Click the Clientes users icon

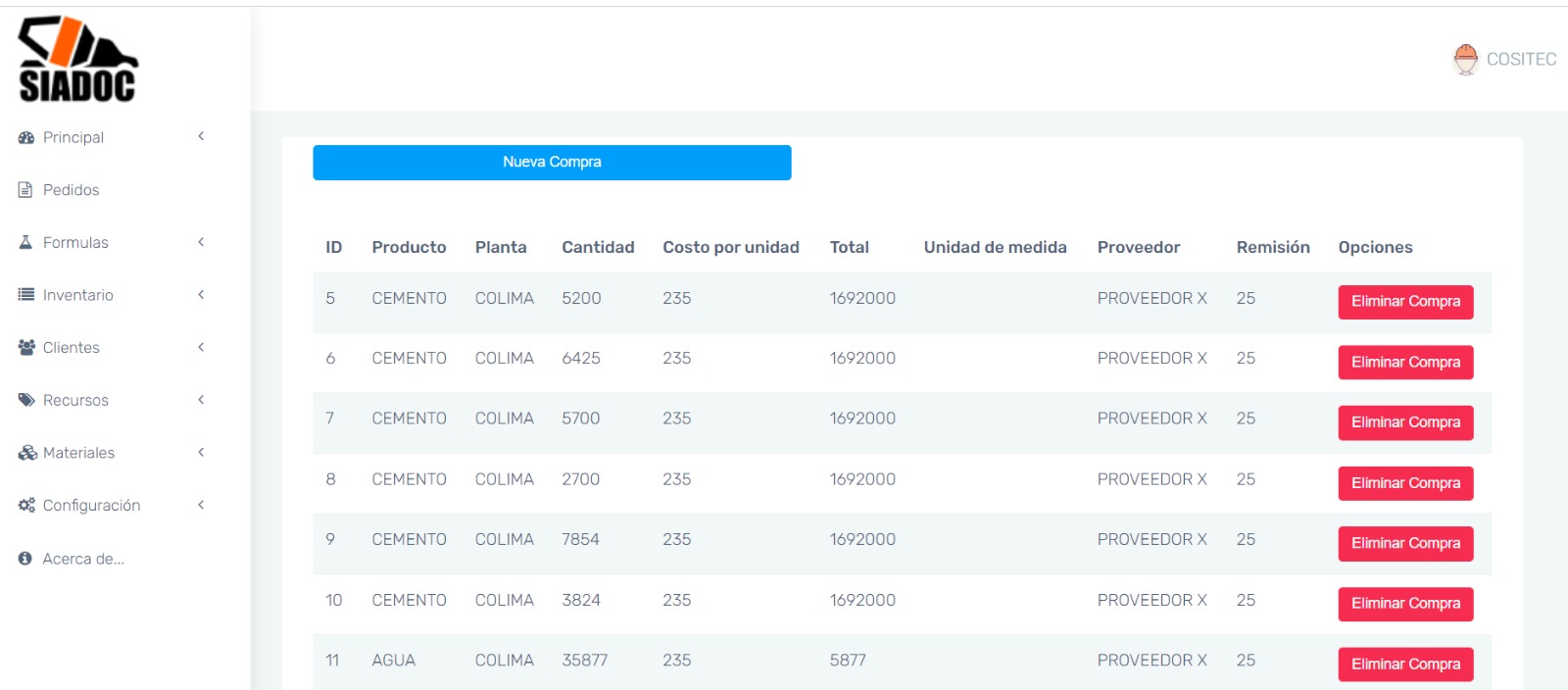point(26,348)
